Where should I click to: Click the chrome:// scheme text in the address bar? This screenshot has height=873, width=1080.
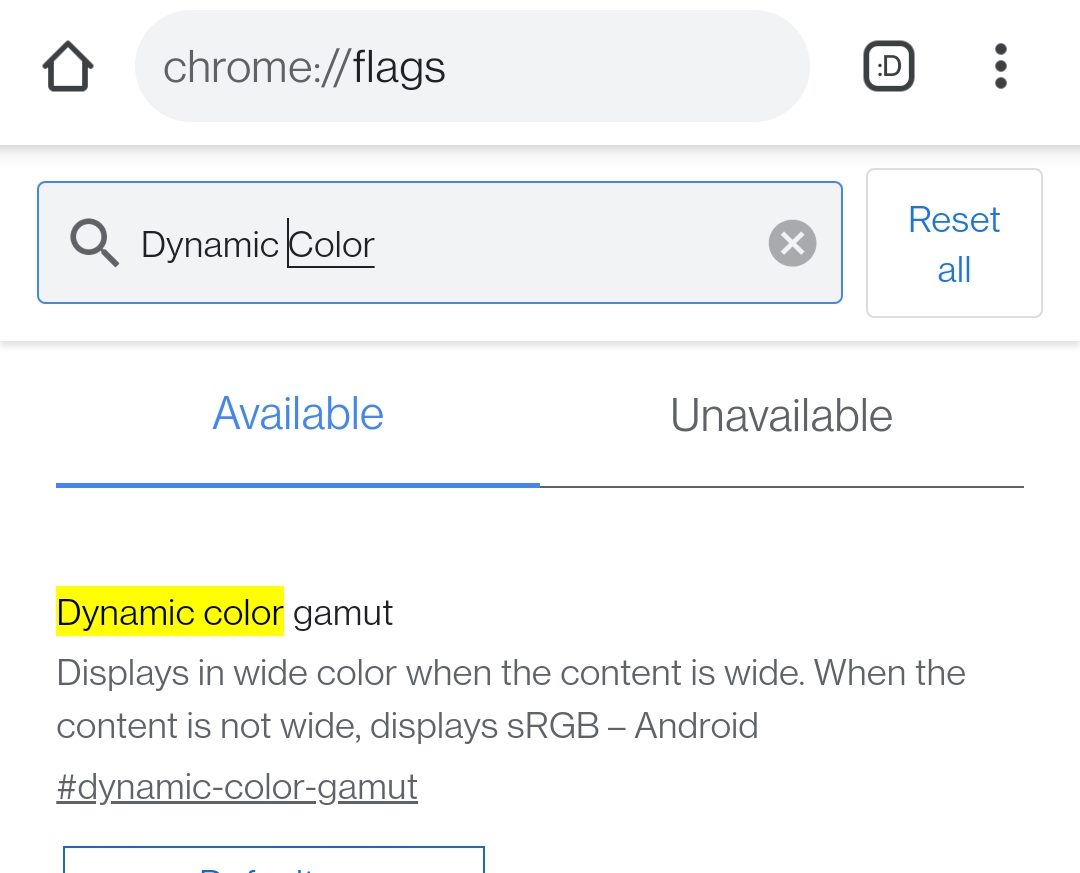pyautogui.click(x=256, y=68)
